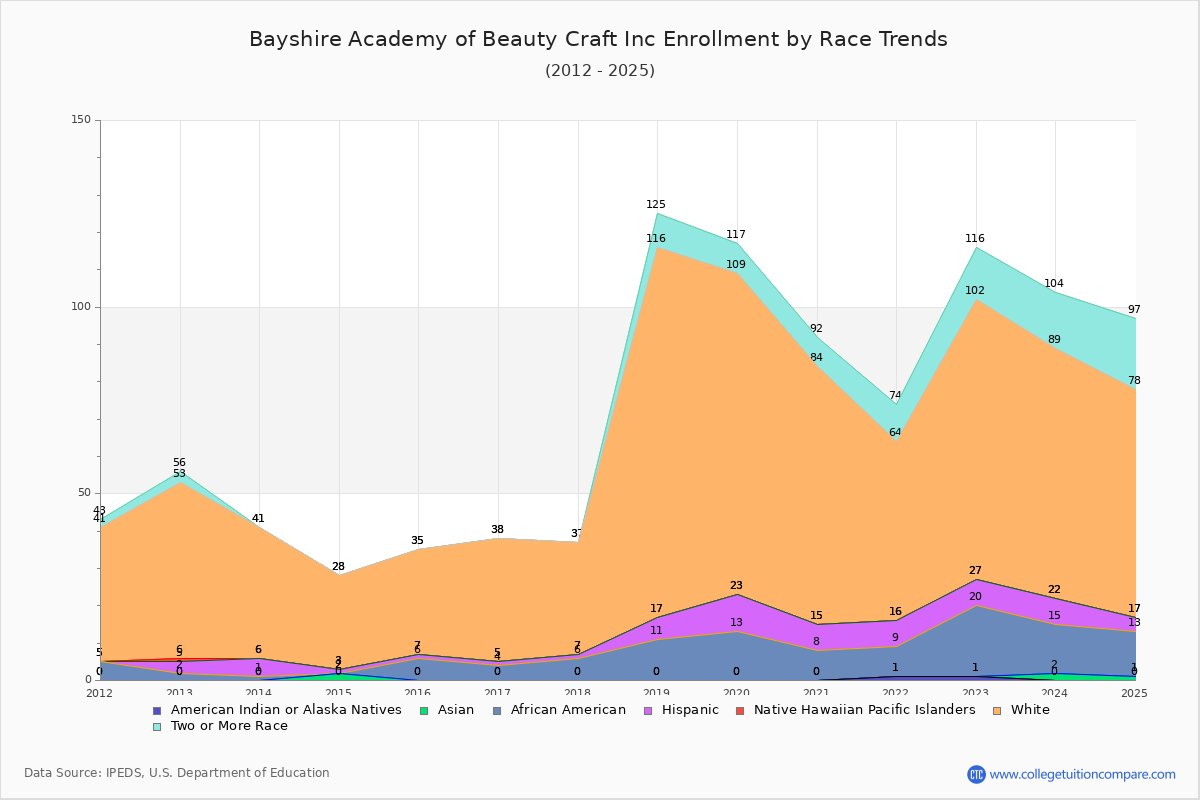1200x800 pixels.
Task: Click the 50 y-axis label
Action: (x=84, y=493)
